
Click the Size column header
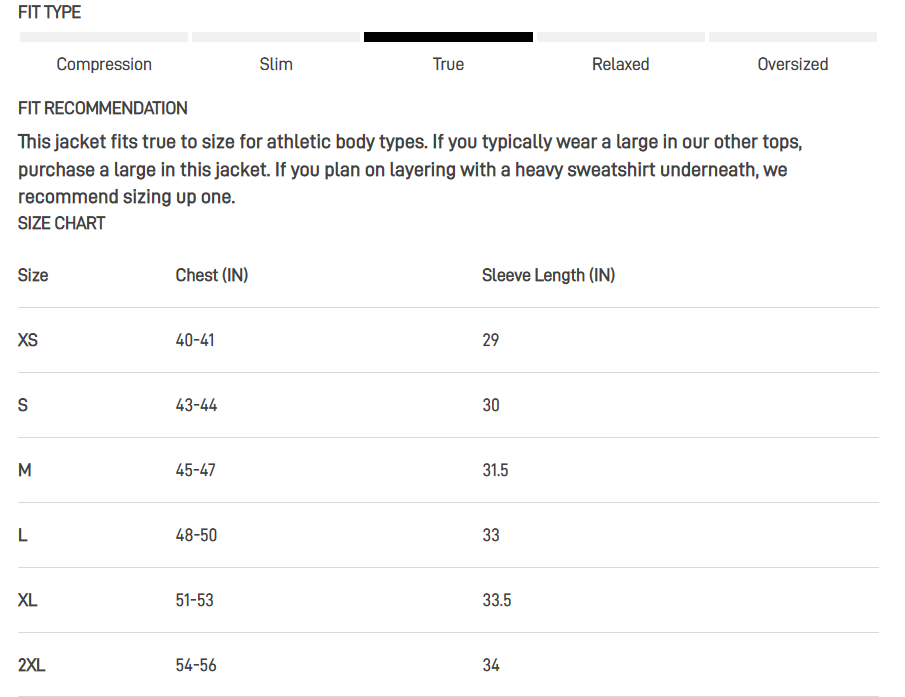tap(33, 275)
